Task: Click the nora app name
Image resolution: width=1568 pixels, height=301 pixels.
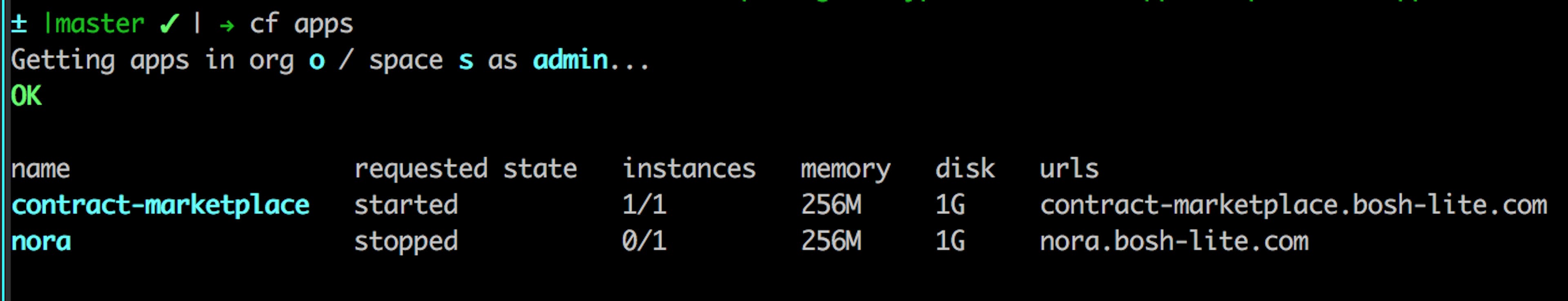Action: pos(41,242)
